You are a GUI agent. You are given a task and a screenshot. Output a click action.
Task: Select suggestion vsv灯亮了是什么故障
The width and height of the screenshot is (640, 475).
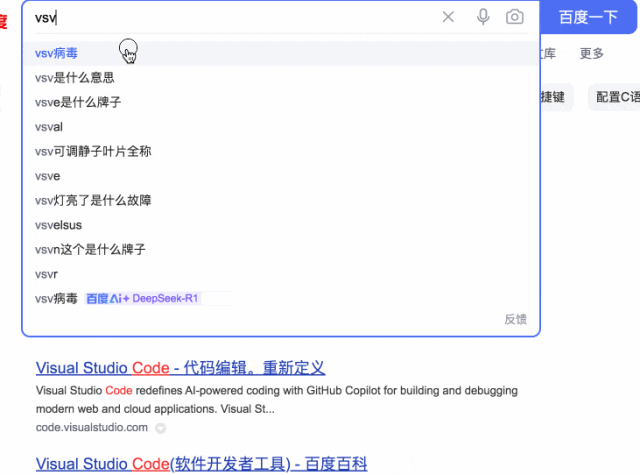(x=282, y=200)
